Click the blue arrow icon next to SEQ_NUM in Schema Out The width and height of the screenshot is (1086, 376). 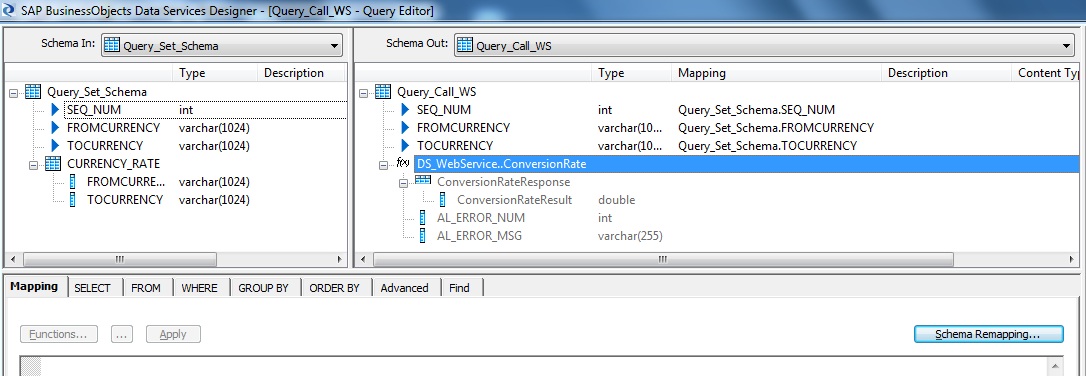pos(406,109)
